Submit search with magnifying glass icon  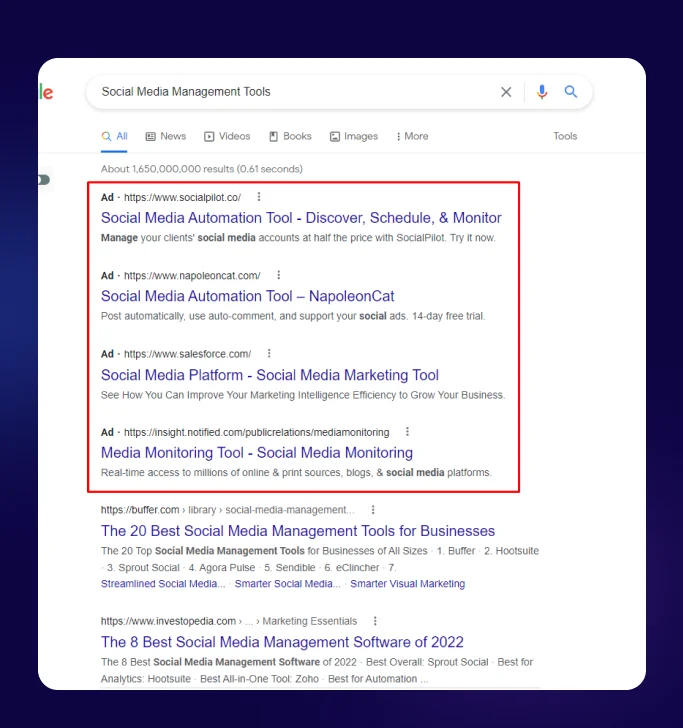[571, 91]
